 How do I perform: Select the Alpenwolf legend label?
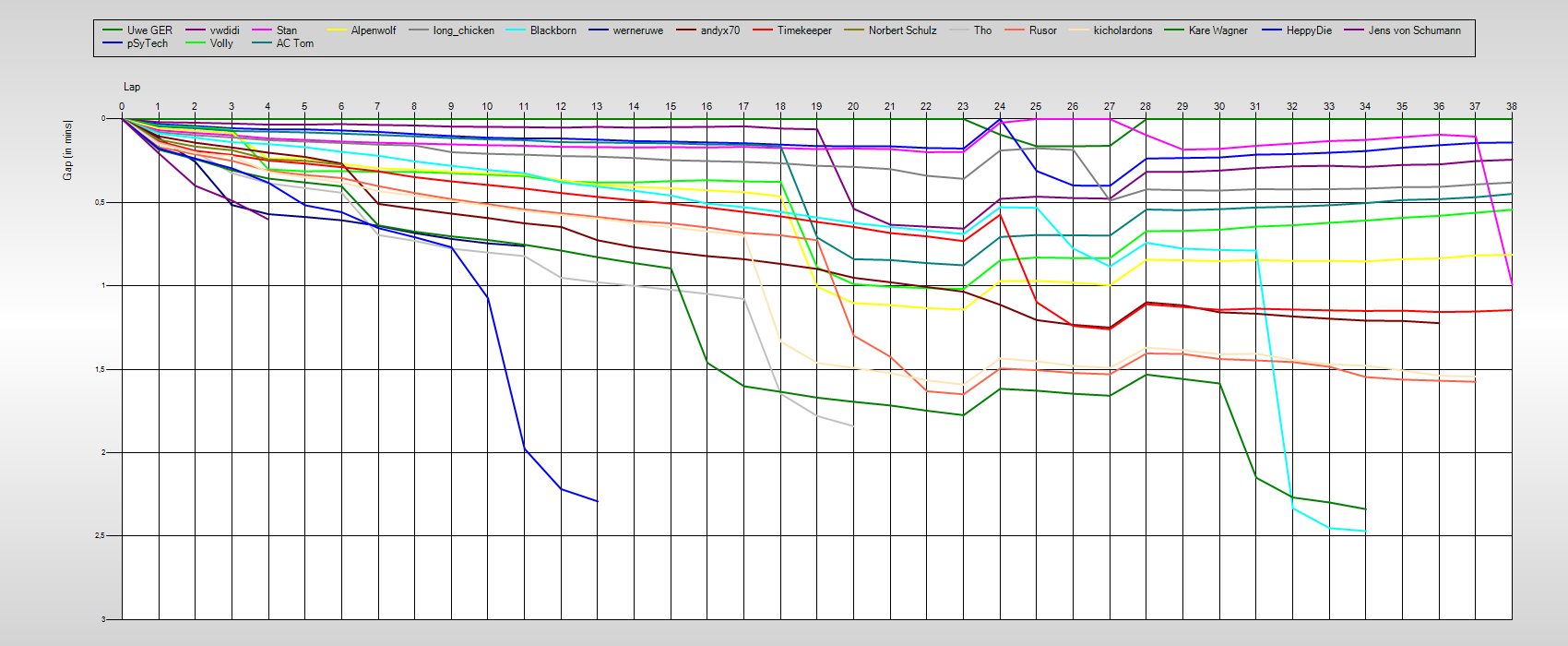click(373, 30)
